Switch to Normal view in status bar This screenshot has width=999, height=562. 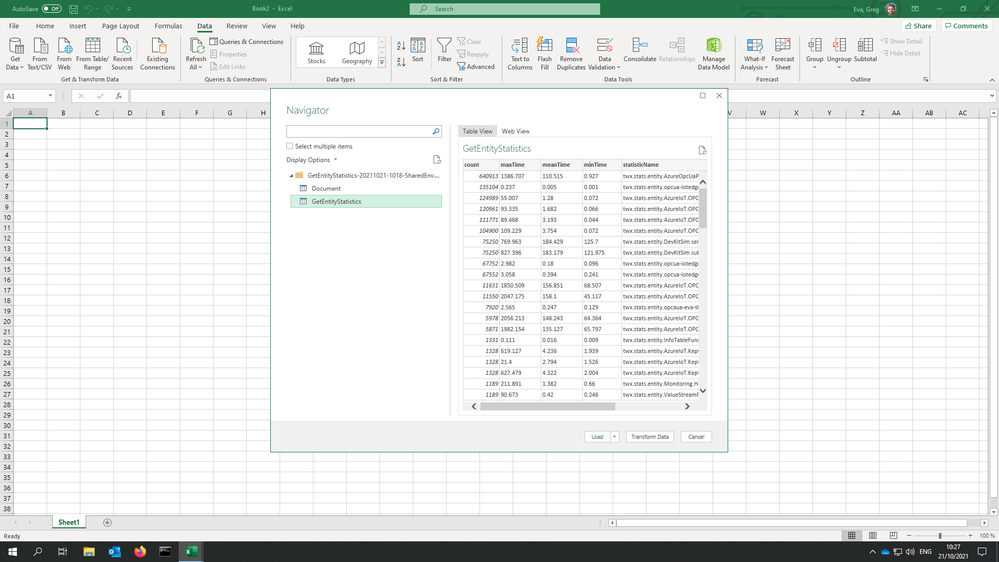point(851,536)
